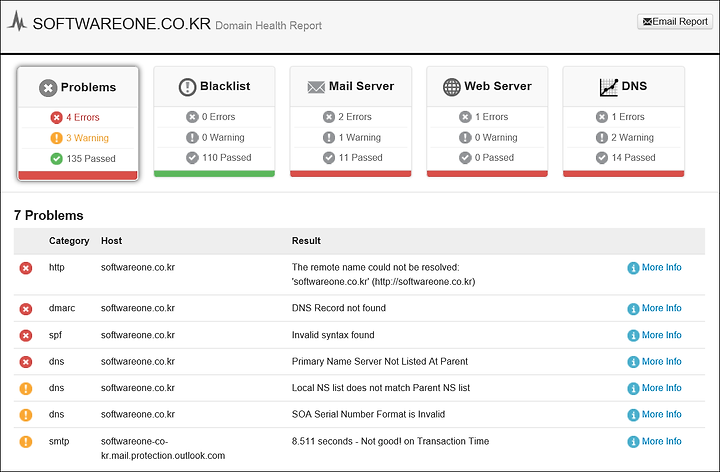Click the Email Report button

(x=675, y=22)
